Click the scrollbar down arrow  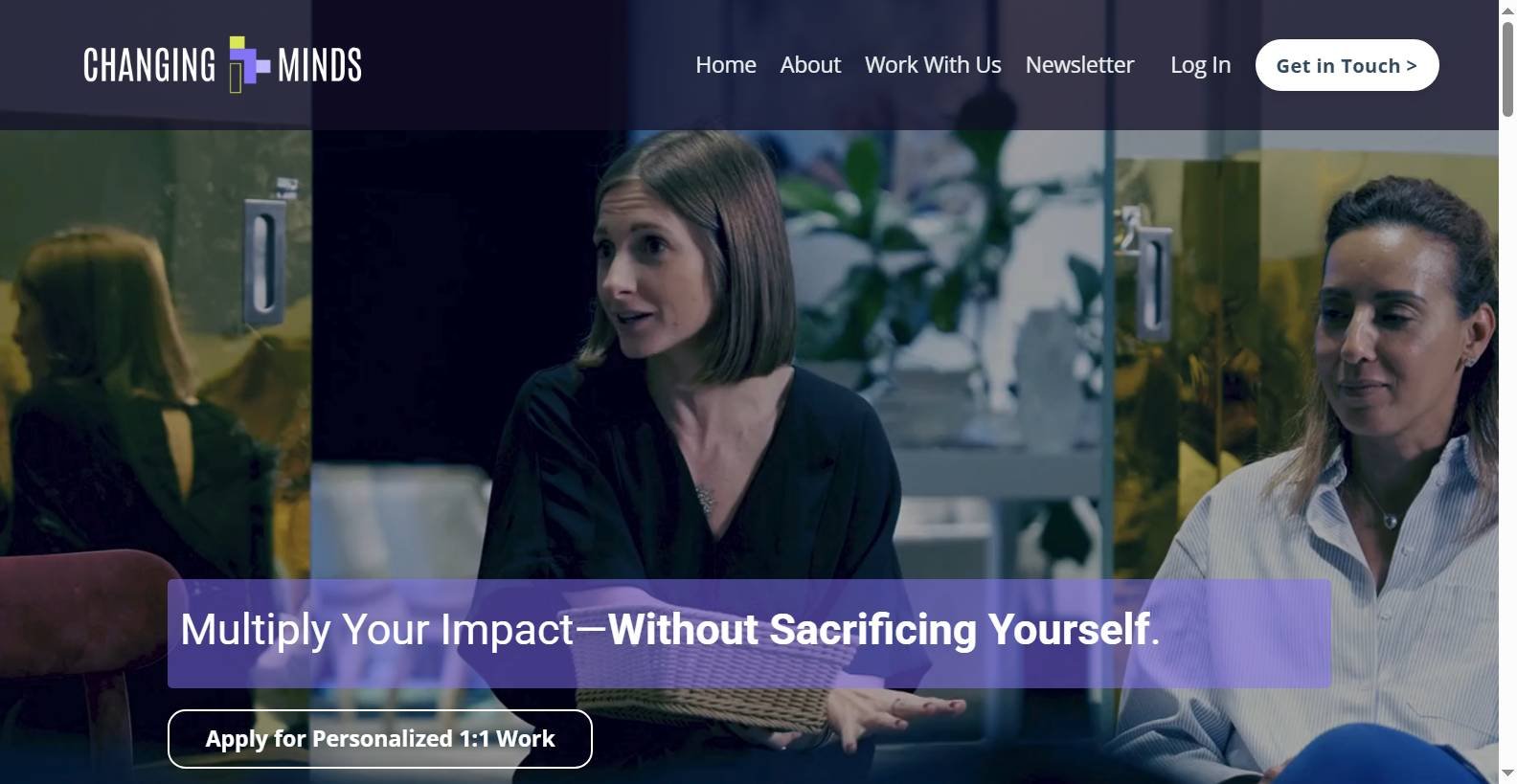[x=1507, y=773]
